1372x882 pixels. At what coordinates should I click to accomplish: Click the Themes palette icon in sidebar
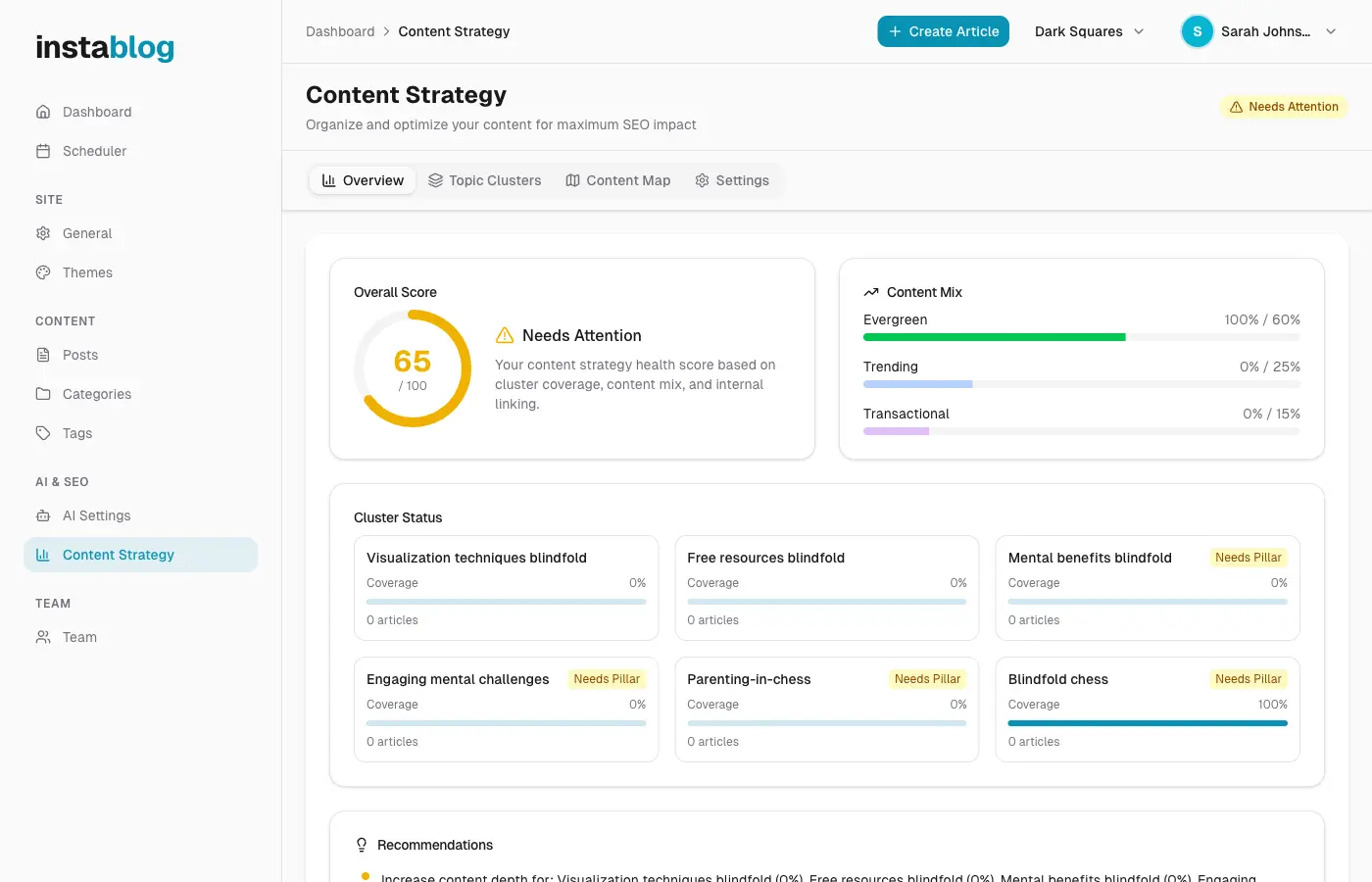coord(43,272)
